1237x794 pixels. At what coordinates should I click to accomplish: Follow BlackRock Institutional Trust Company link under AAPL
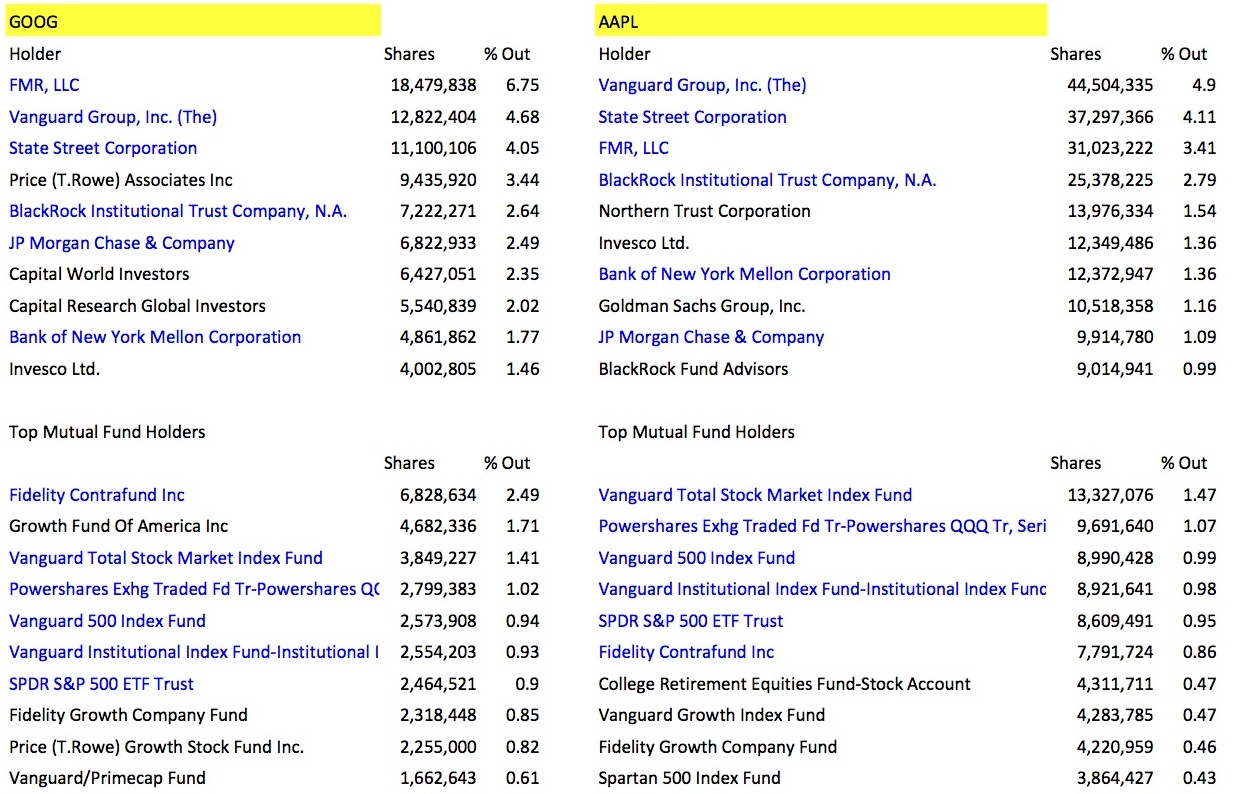(x=767, y=180)
